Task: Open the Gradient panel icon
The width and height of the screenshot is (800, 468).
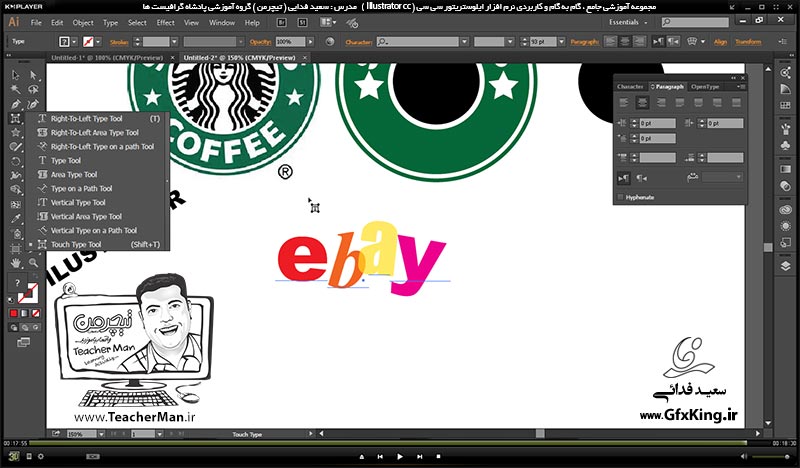Action: tap(786, 169)
